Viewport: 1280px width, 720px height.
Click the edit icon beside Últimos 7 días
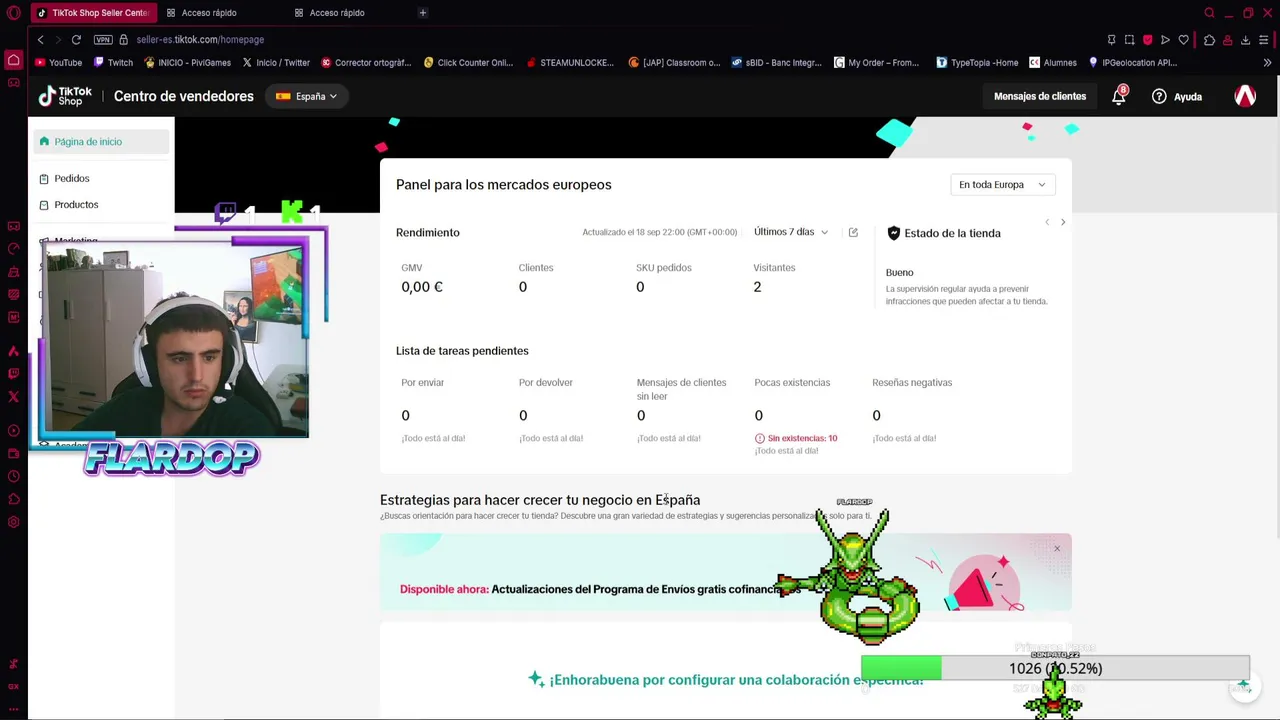[853, 232]
